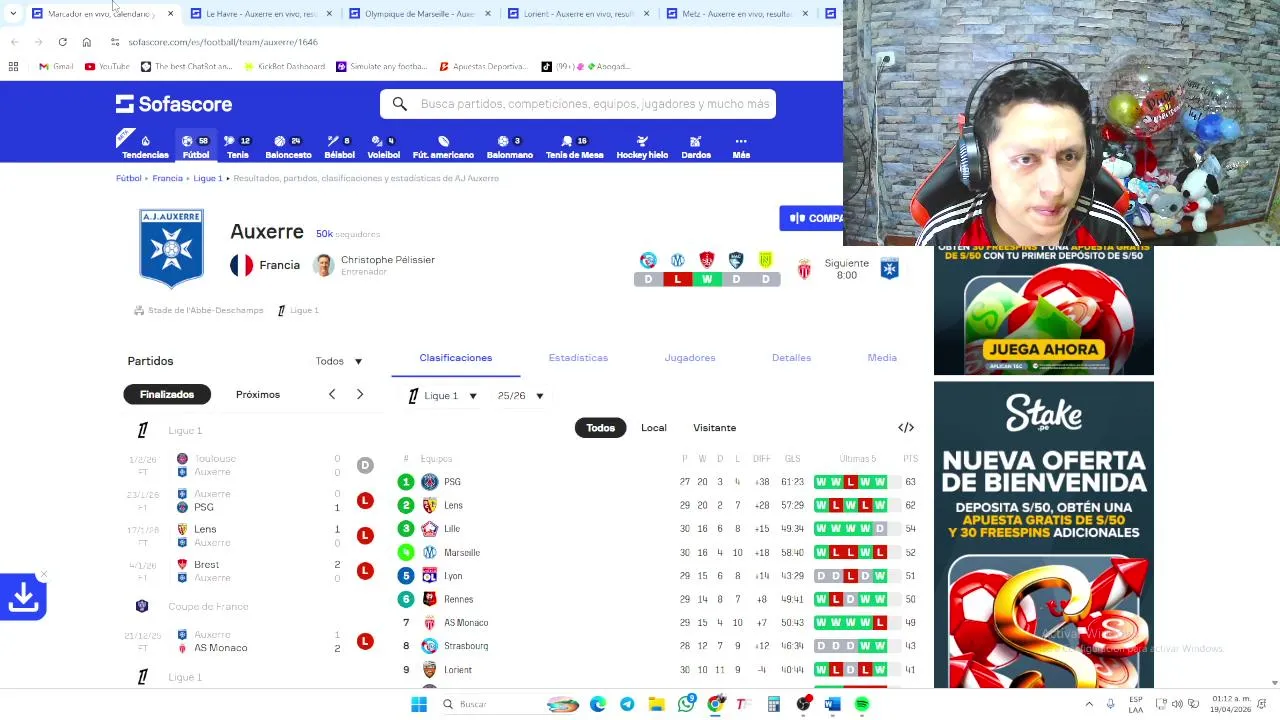Click the Comparar button

[811, 218]
